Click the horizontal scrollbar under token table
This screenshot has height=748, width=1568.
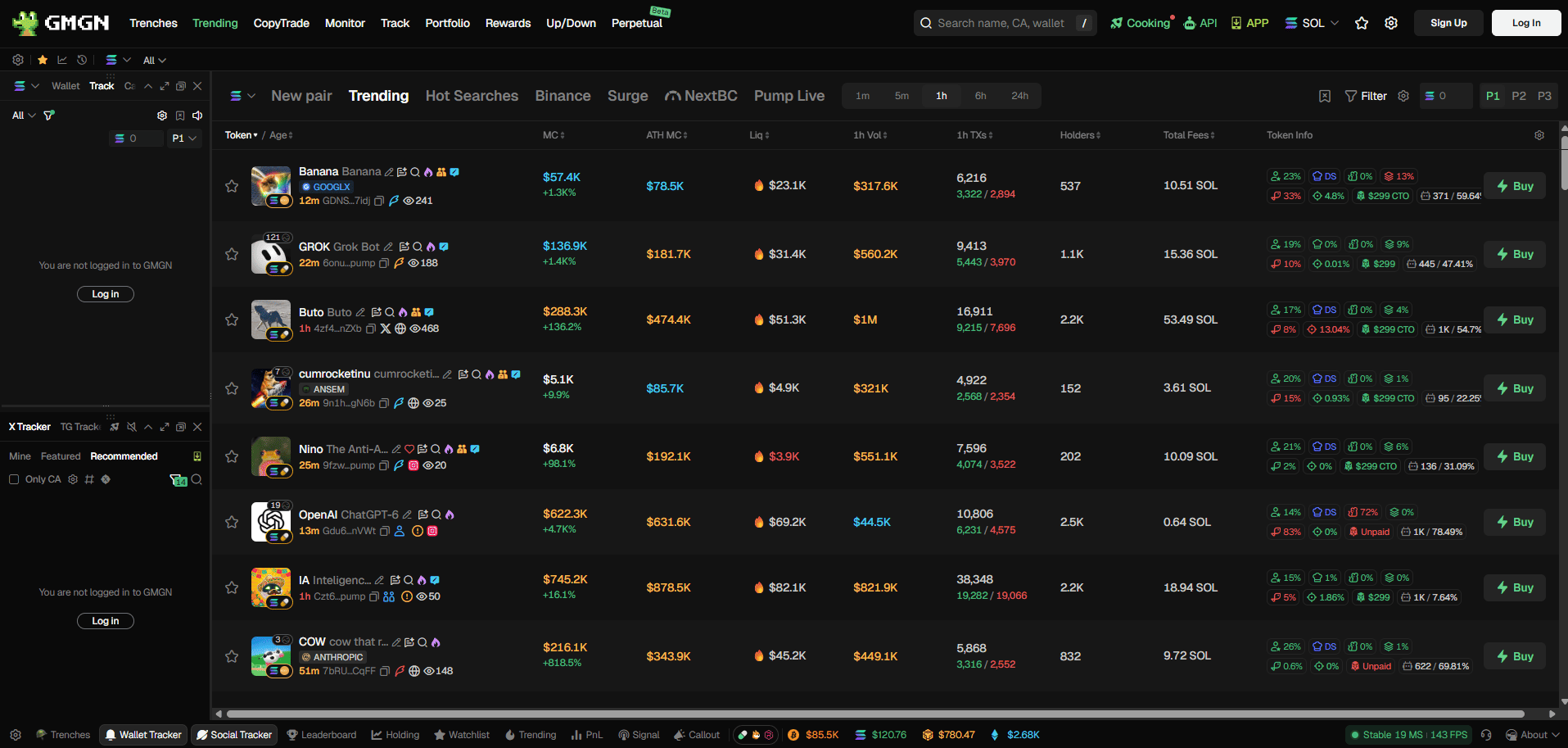[875, 714]
